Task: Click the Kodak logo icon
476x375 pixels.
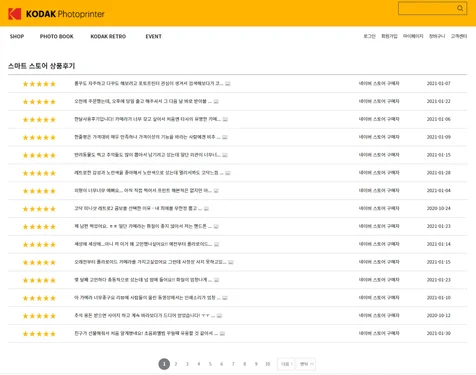Action: point(15,14)
